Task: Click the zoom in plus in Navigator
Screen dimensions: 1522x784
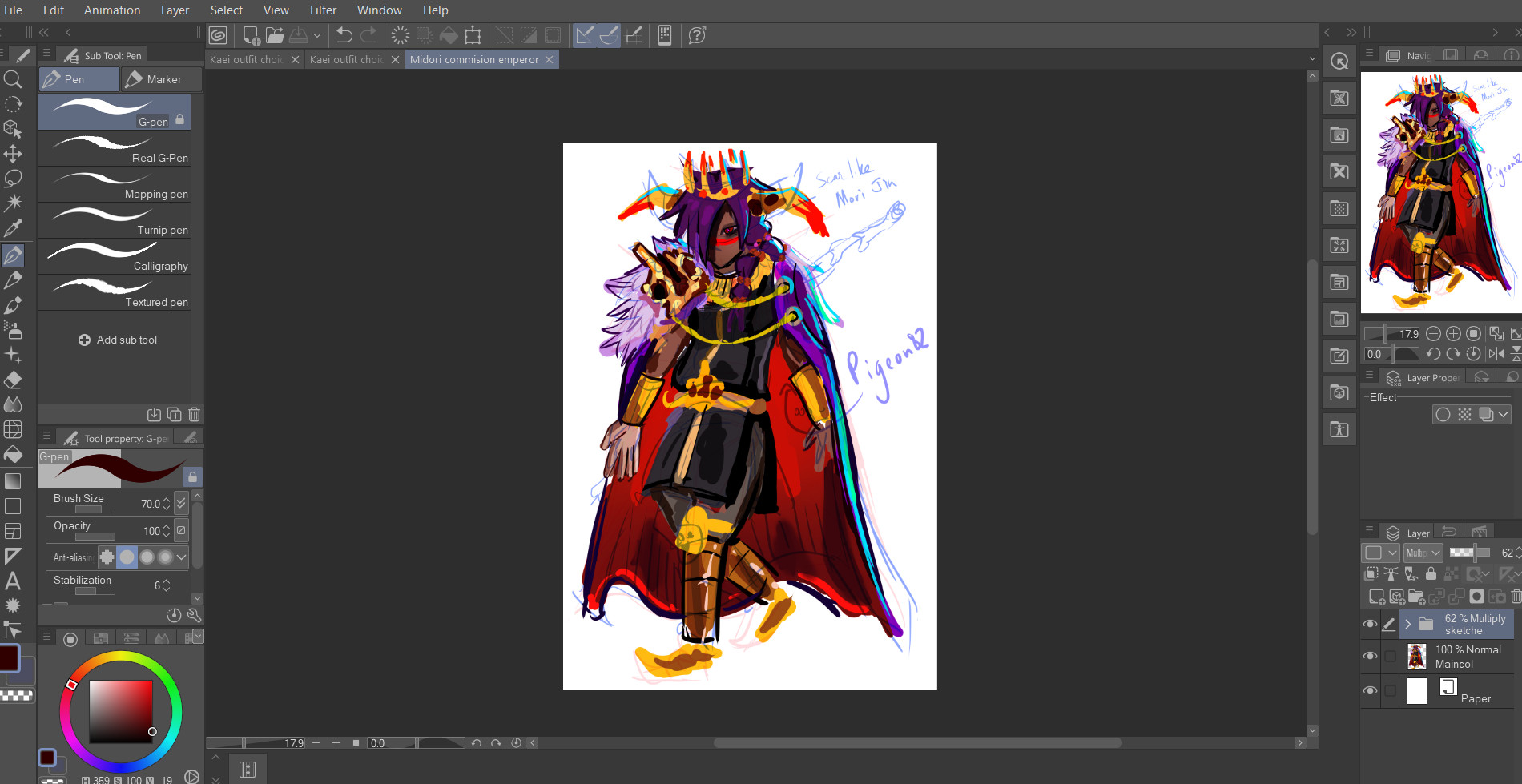Action: [1453, 334]
